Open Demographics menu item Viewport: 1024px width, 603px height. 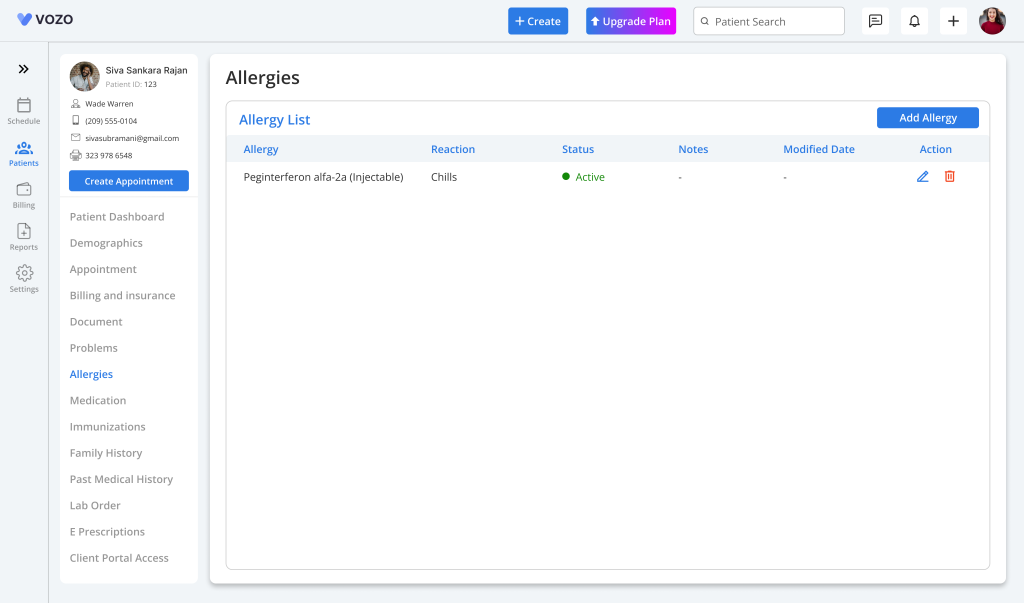(106, 243)
